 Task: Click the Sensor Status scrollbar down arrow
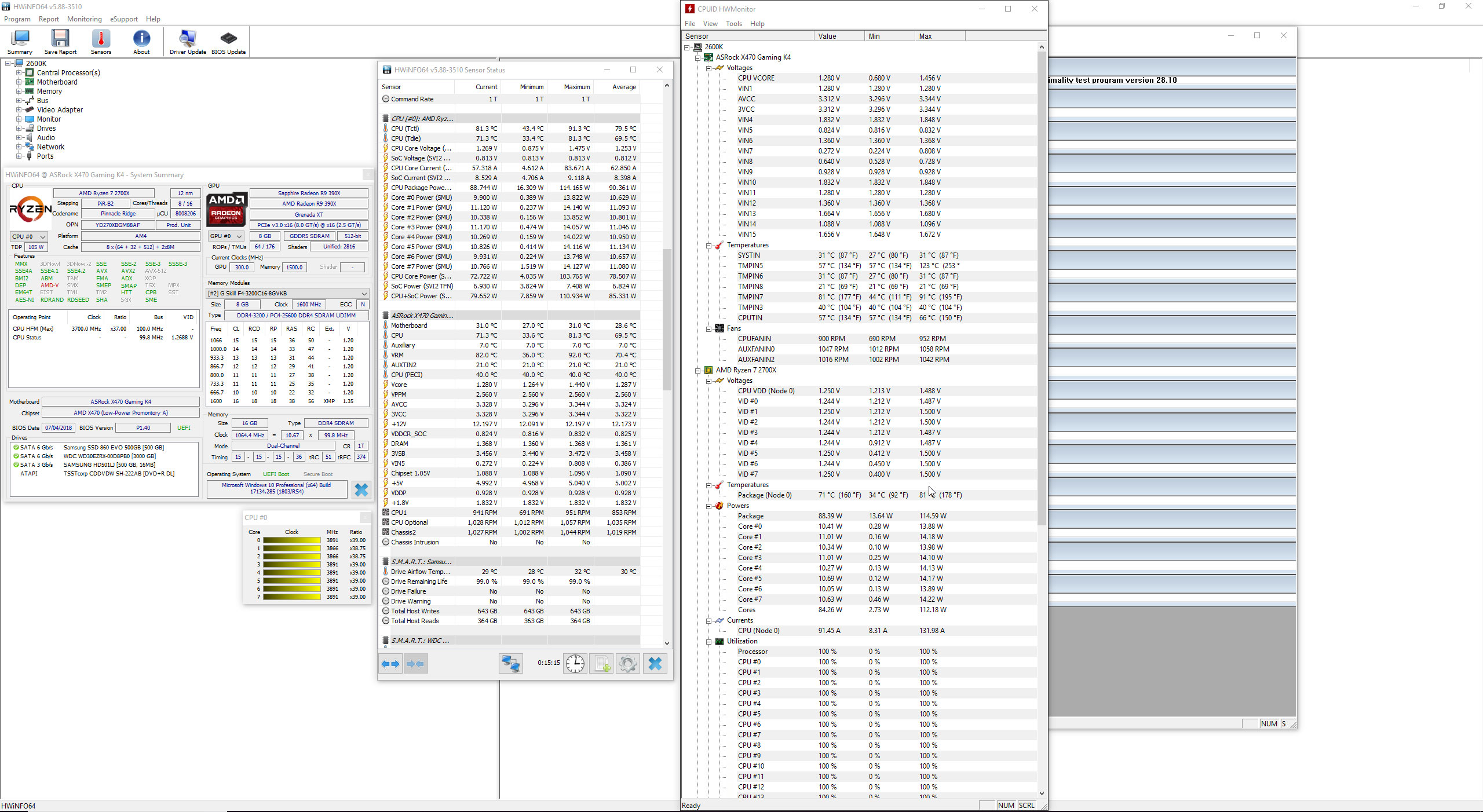pos(667,643)
